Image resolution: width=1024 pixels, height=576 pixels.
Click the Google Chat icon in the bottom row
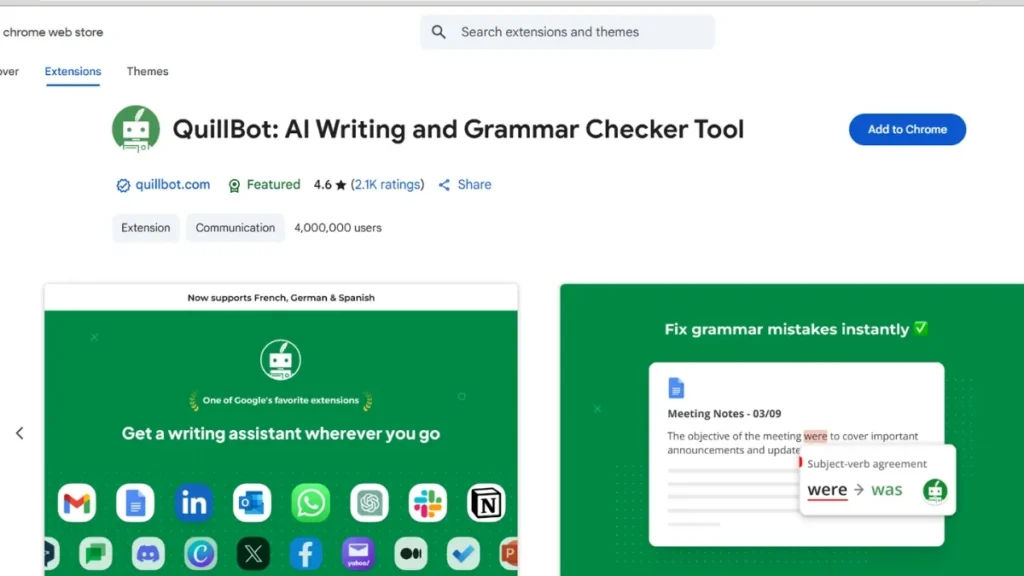pyautogui.click(x=95, y=554)
